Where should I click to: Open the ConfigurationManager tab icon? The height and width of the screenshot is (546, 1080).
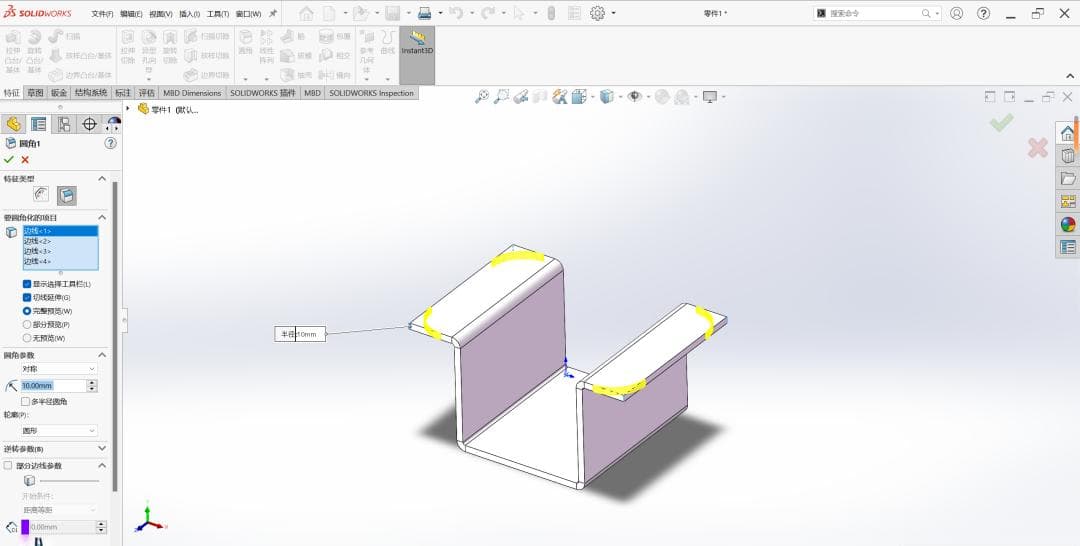coord(64,124)
